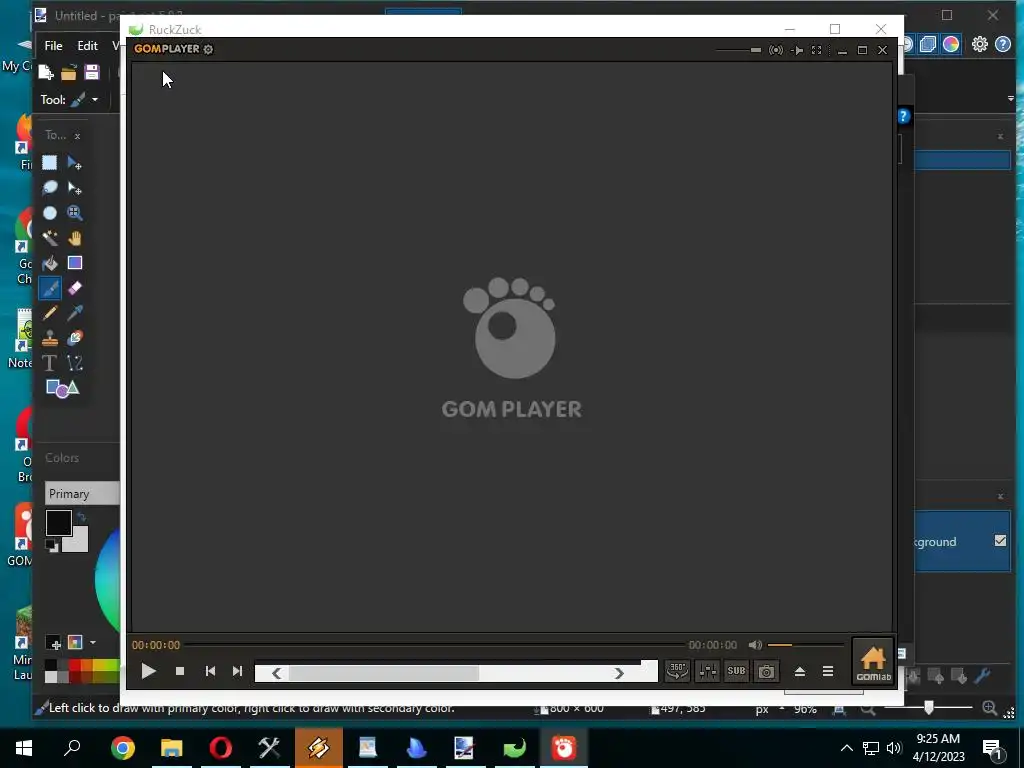The width and height of the screenshot is (1024, 768).
Task: Expand the Tool chooser dropdown
Action: coord(95,99)
